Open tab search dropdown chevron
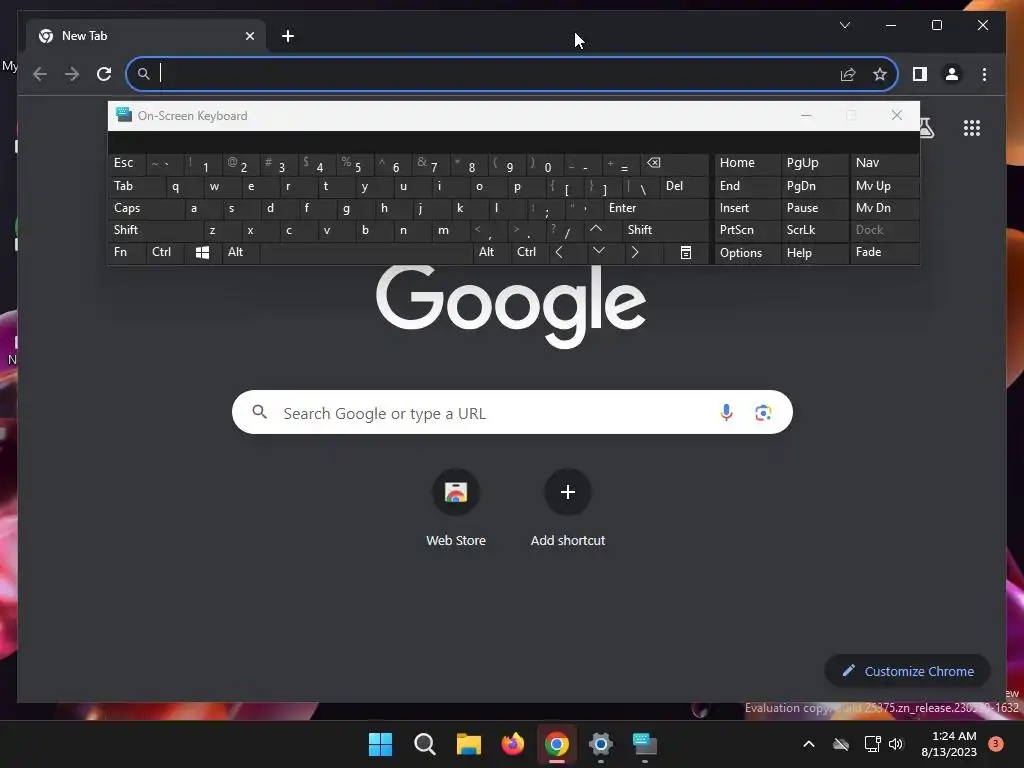This screenshot has height=768, width=1024. 844,25
